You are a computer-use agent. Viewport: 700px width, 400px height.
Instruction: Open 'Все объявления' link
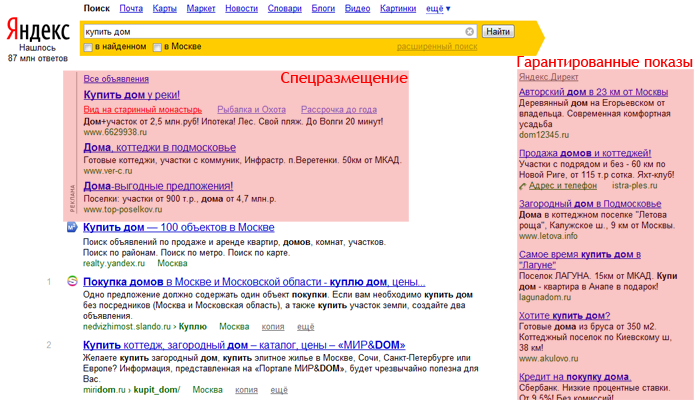coord(116,79)
